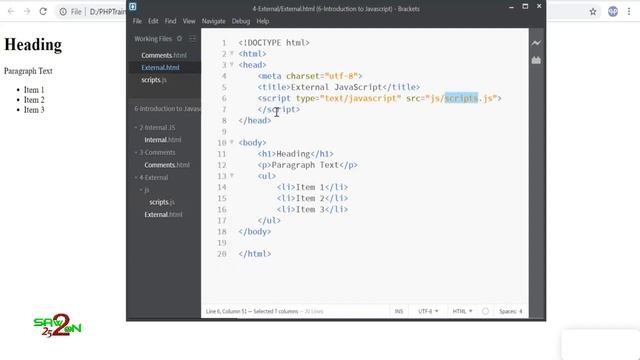Screen dimensions: 640x360
Task: Click Chrome's back arrow button
Action: point(11,11)
